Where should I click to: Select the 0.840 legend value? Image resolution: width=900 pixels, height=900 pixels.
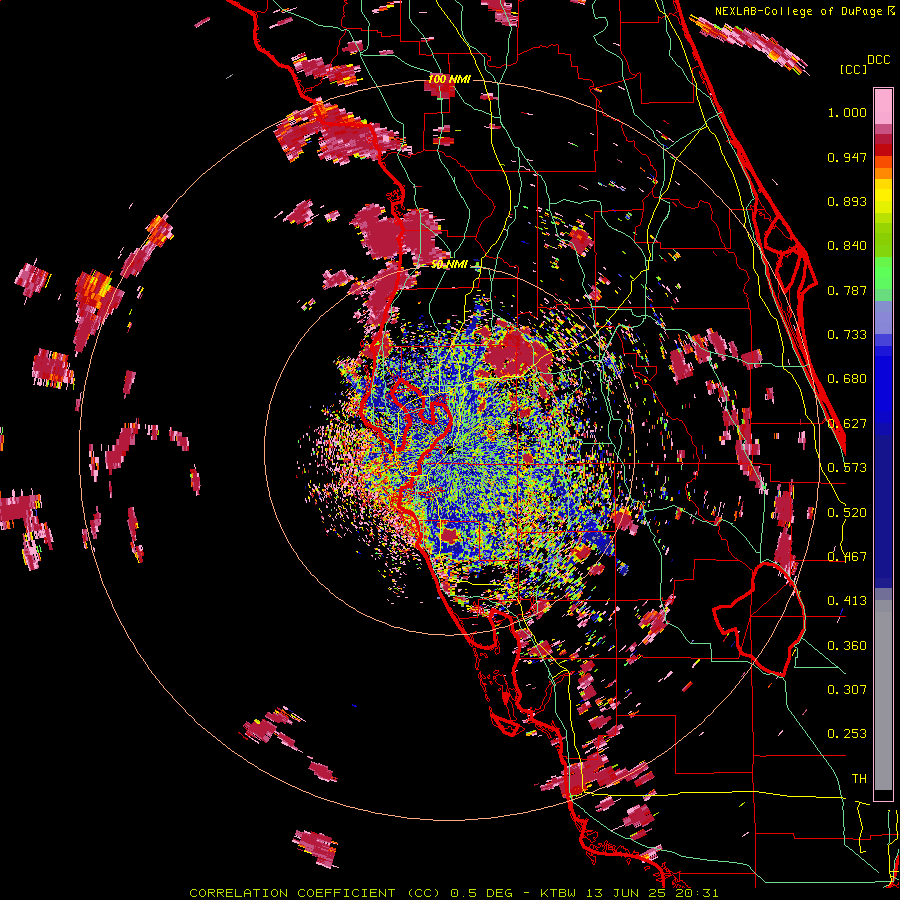coord(847,246)
